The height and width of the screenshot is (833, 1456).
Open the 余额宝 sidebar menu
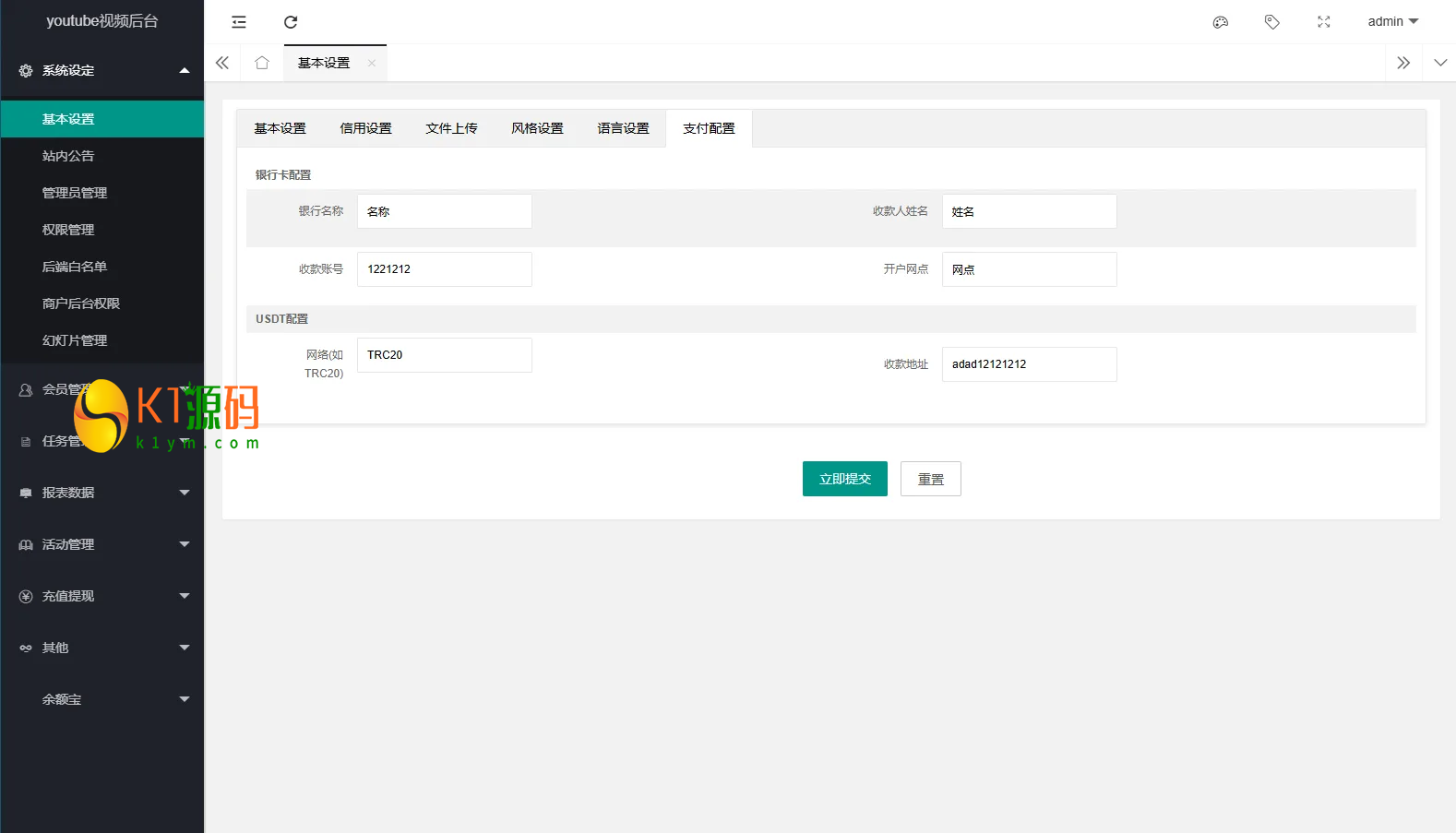click(x=102, y=699)
